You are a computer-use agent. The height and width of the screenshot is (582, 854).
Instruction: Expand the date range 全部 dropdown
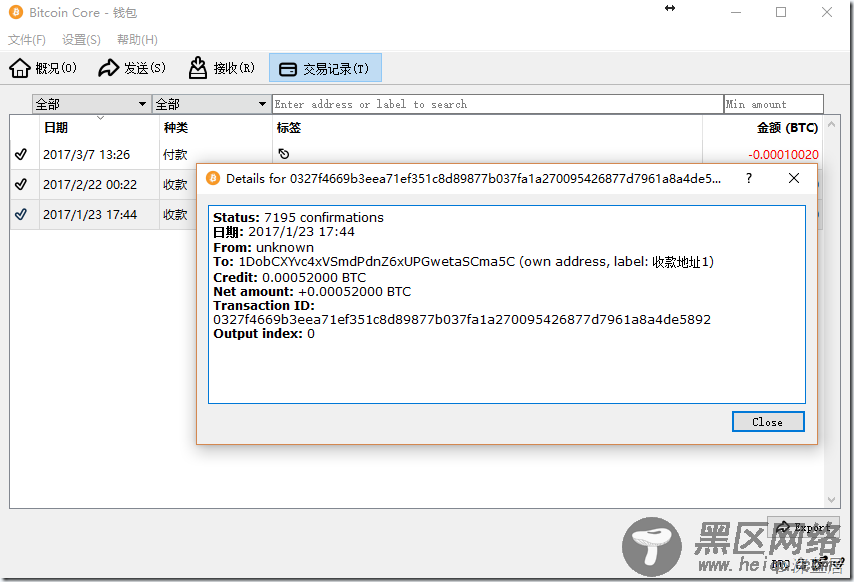click(x=92, y=104)
